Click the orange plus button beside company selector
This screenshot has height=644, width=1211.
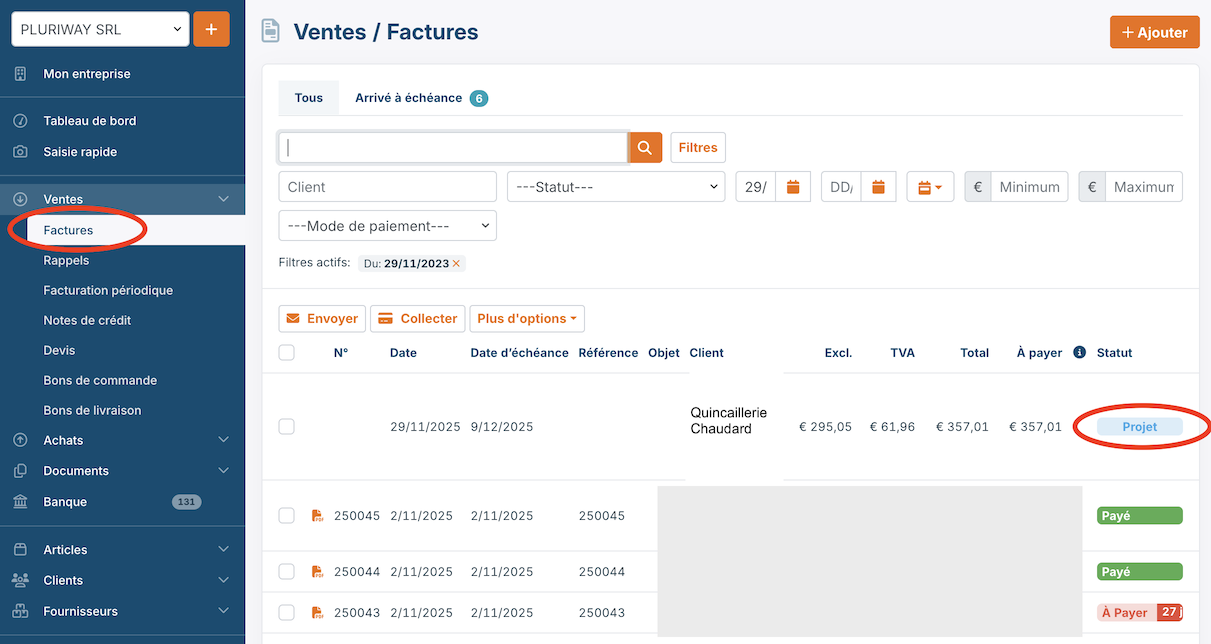pyautogui.click(x=211, y=30)
